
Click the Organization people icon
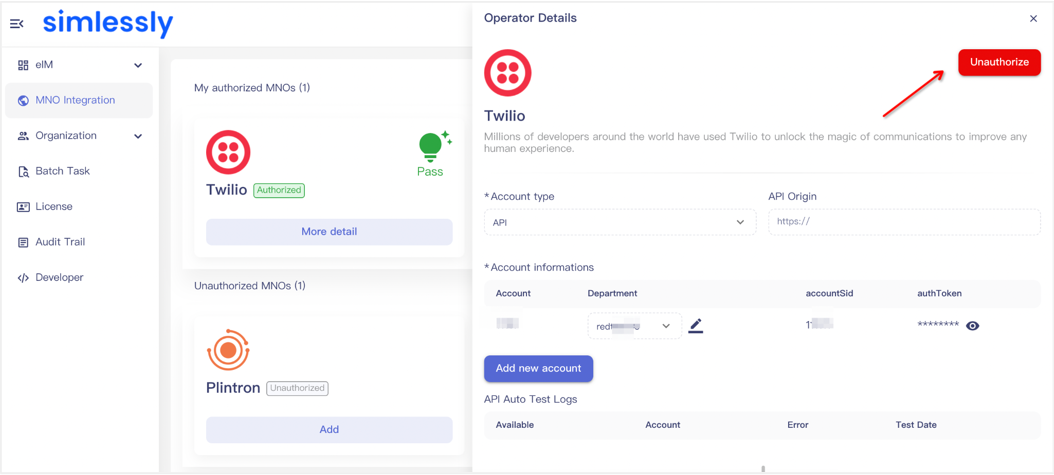click(x=23, y=136)
